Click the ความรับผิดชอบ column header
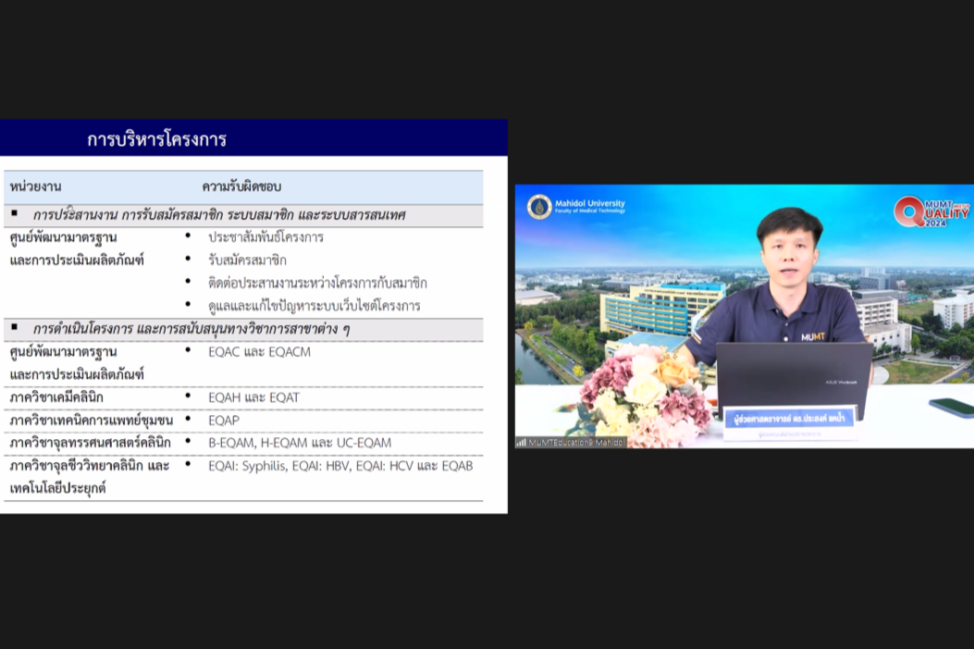974x649 pixels. pos(242,187)
